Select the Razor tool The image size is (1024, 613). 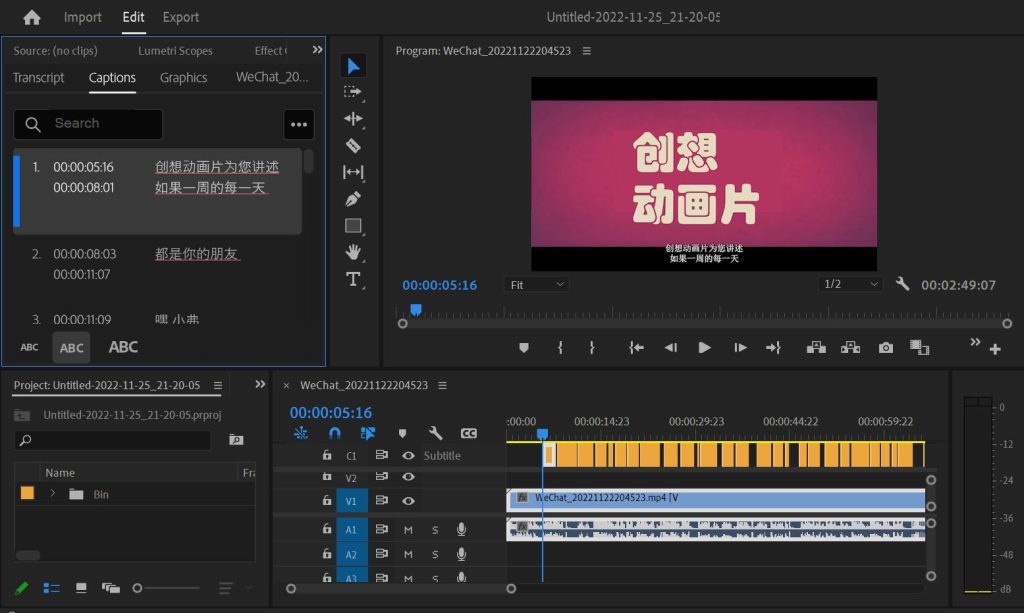pos(353,145)
